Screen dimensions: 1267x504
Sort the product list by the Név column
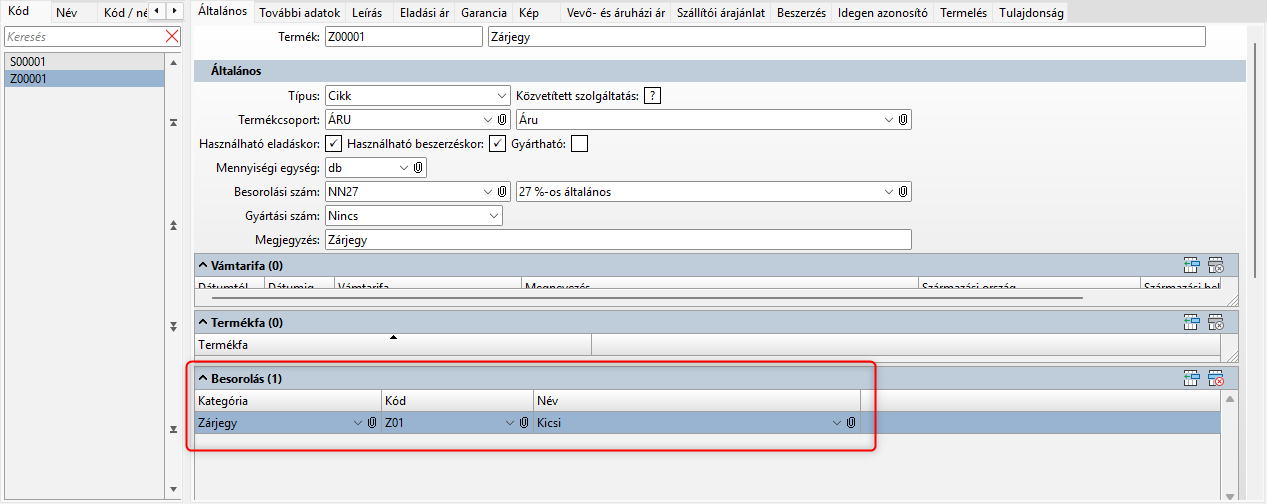[66, 12]
